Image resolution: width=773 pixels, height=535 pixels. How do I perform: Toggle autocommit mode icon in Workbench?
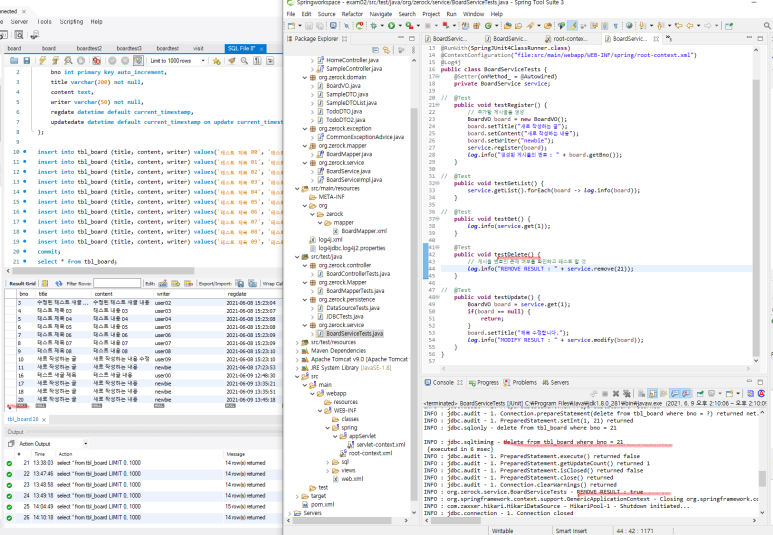tap(139, 61)
